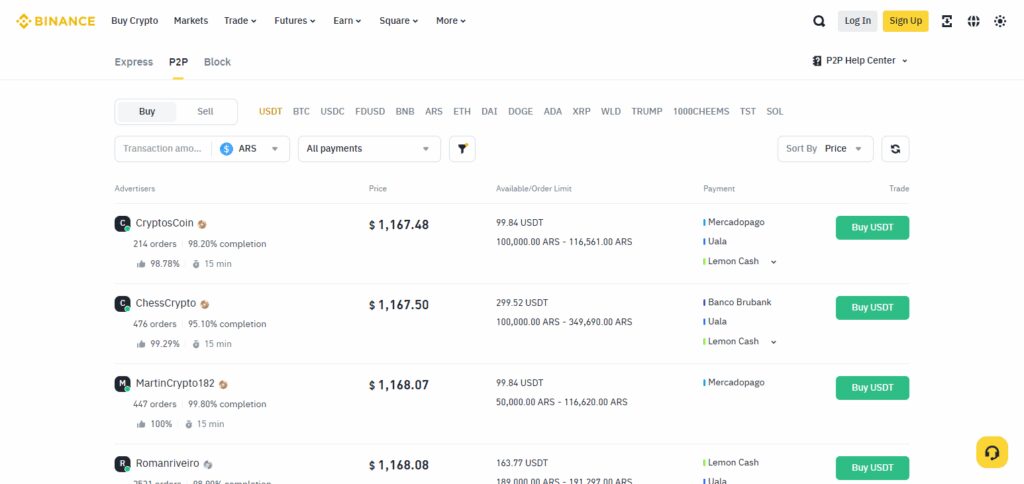Image resolution: width=1024 pixels, height=484 pixels.
Task: Click ChessCrypto advertiser avatar
Action: pyautogui.click(x=122, y=304)
